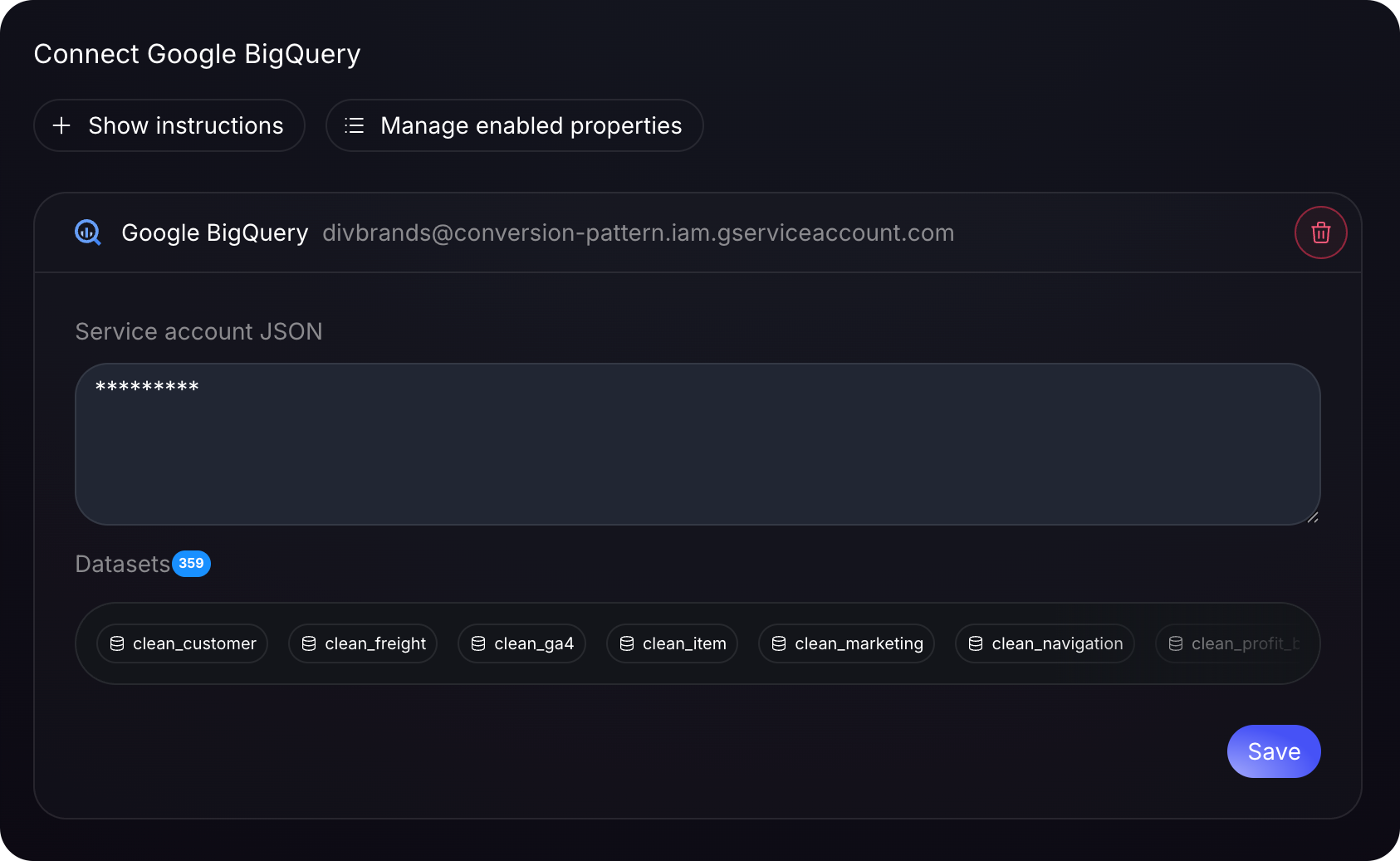
Task: Click the database icon on clean_item
Action: coord(627,643)
